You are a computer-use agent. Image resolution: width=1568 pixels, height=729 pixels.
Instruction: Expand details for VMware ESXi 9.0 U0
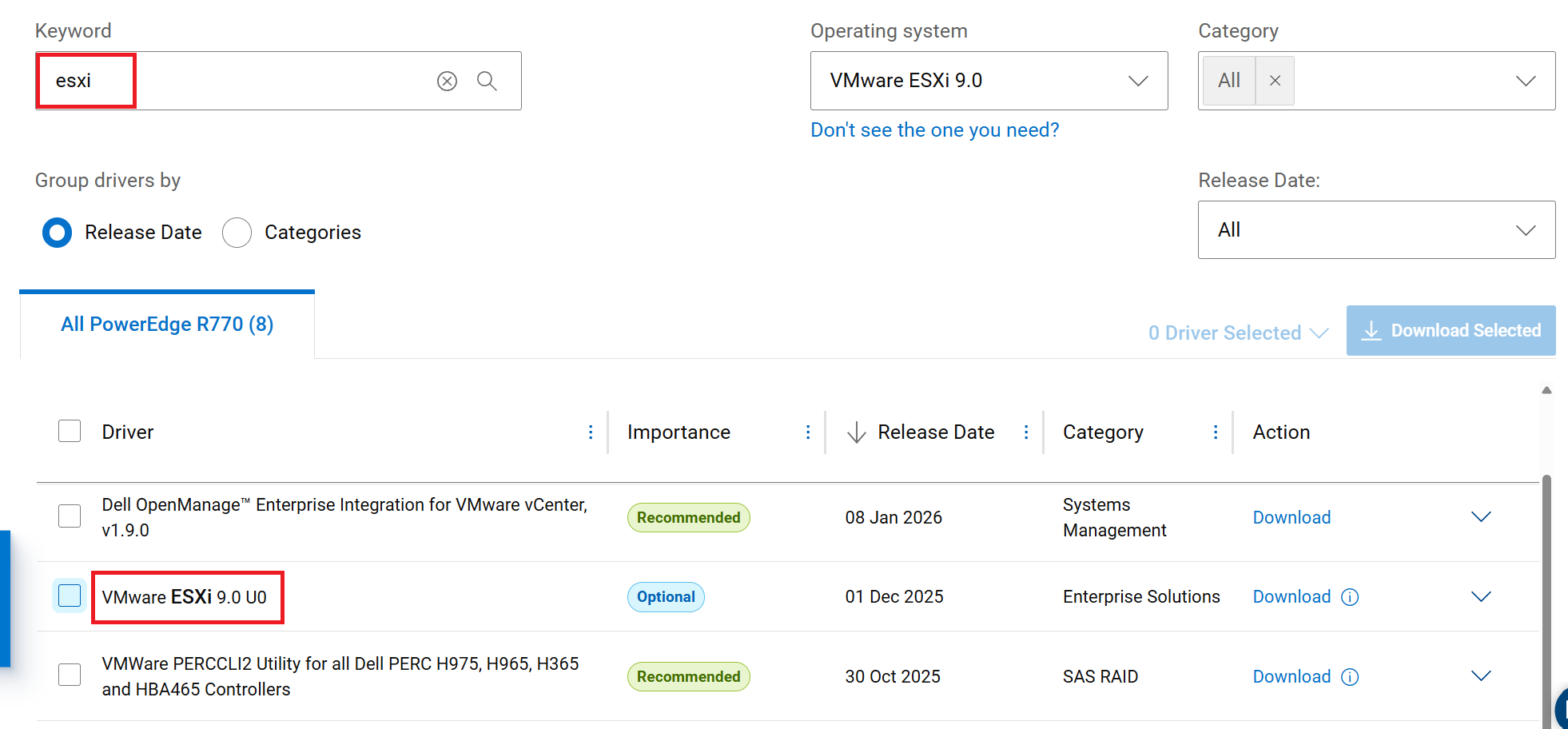pyautogui.click(x=1481, y=596)
